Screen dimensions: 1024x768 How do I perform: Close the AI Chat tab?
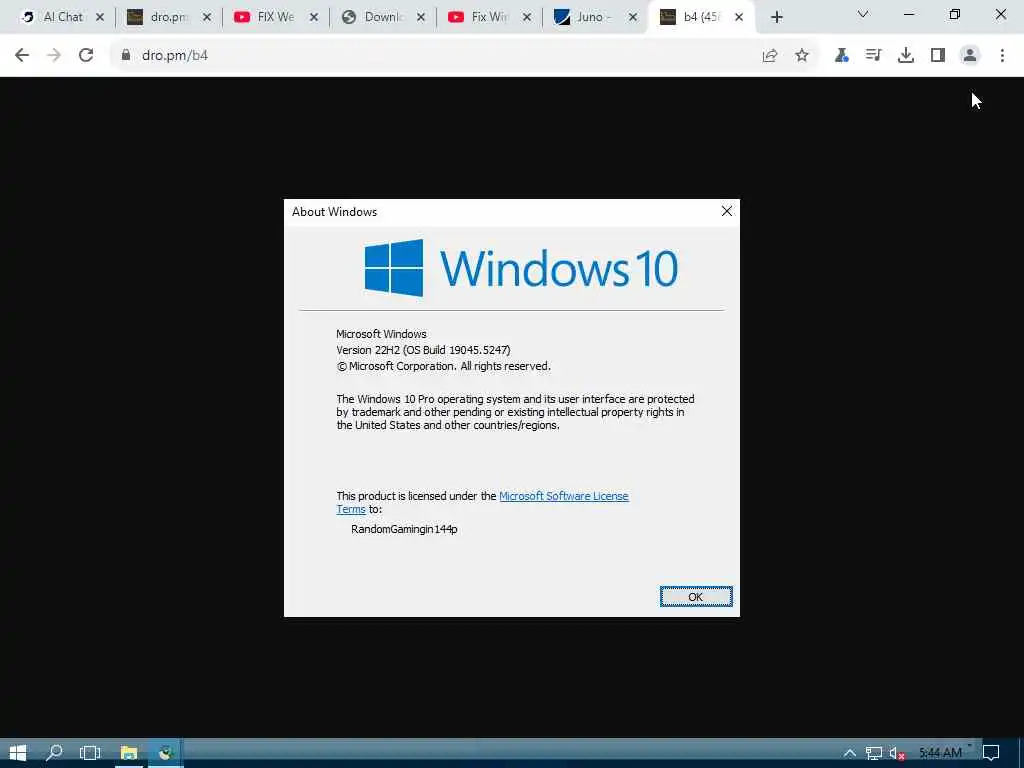point(100,18)
